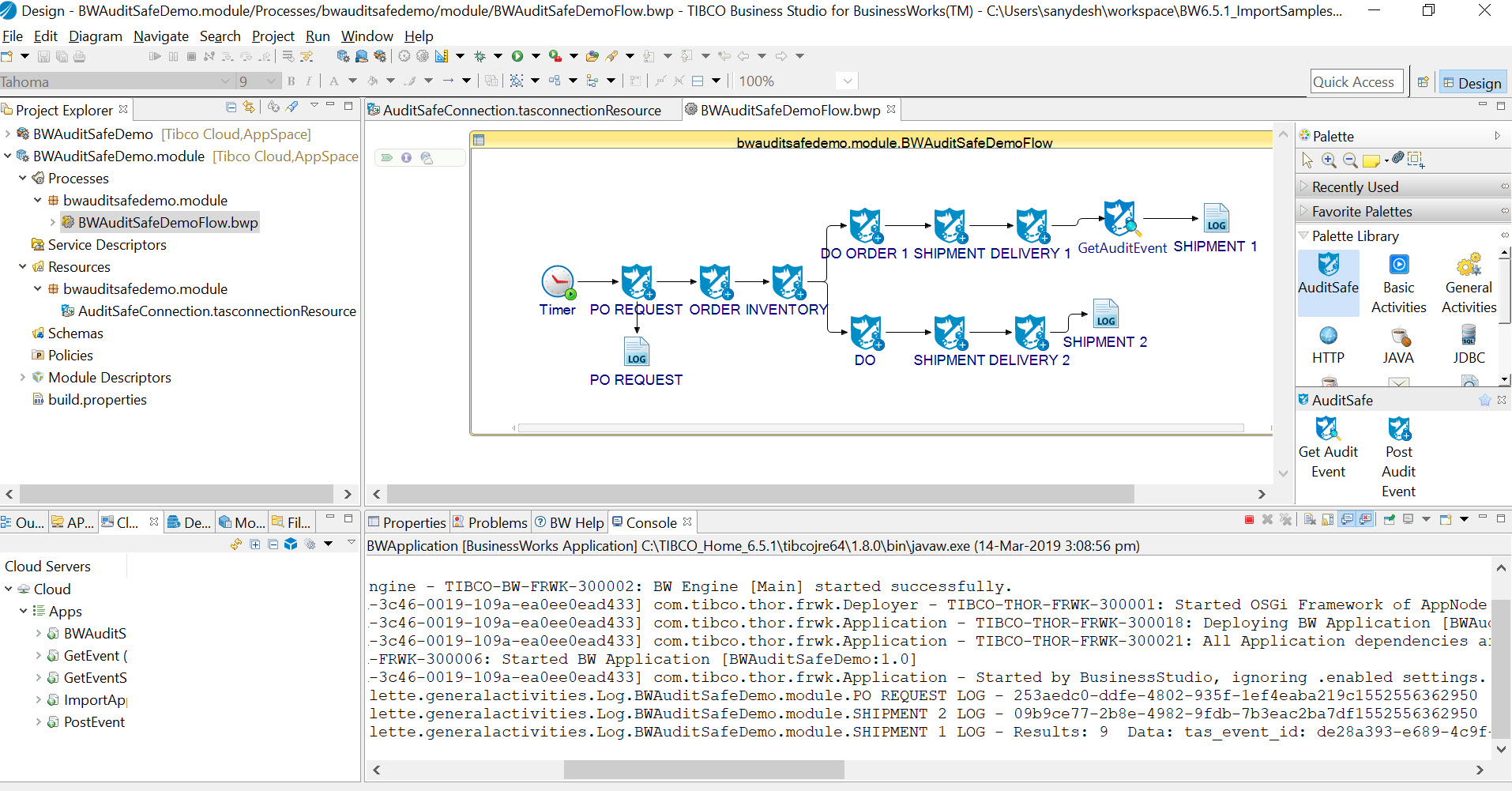Click the Zoom In tool in Palette
The width and height of the screenshot is (1512, 791).
(1330, 160)
